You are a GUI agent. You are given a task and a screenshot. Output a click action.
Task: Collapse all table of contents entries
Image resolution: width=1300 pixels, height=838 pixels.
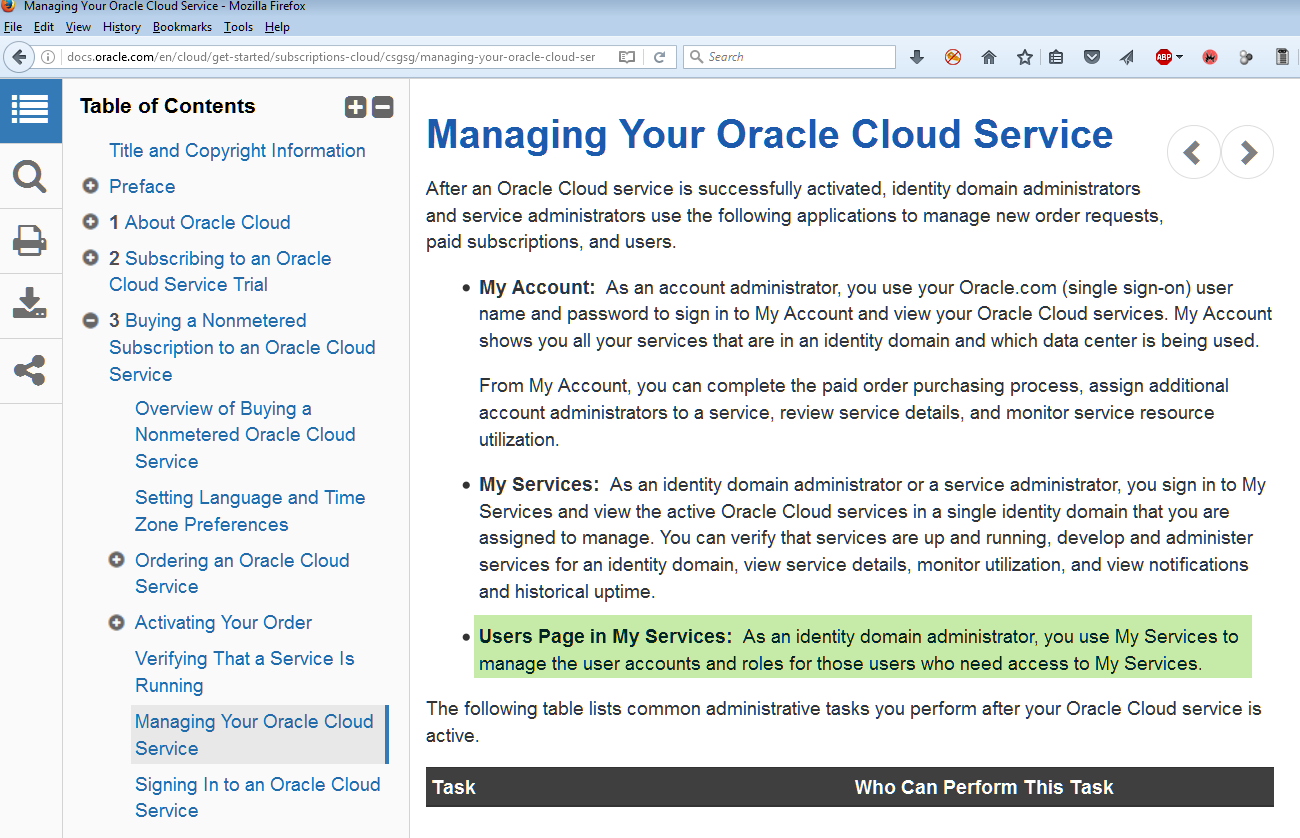tap(383, 107)
